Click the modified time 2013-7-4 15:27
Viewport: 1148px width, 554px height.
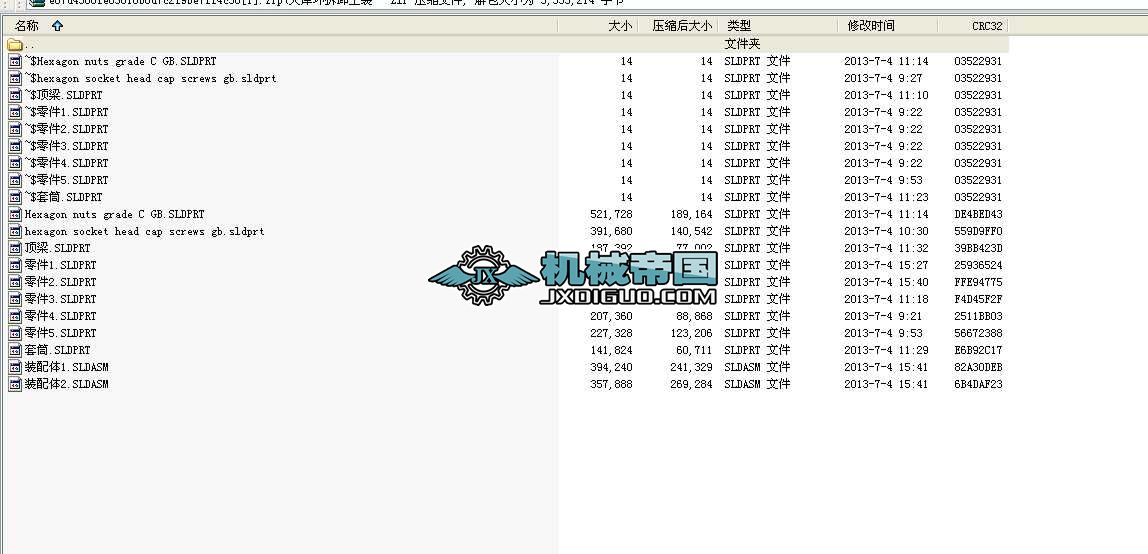click(886, 265)
